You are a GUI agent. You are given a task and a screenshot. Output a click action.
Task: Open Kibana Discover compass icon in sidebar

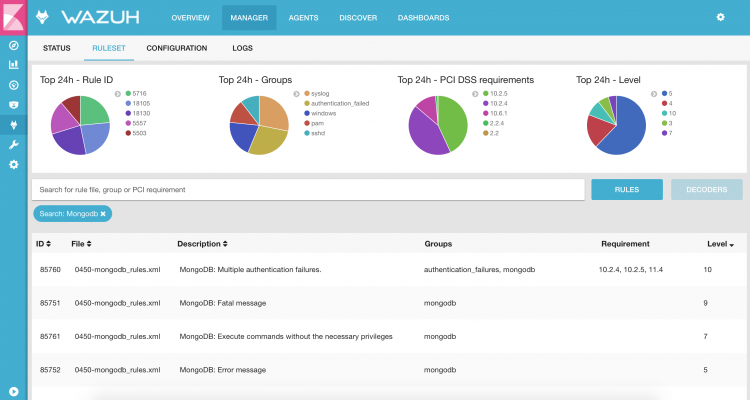pos(14,45)
